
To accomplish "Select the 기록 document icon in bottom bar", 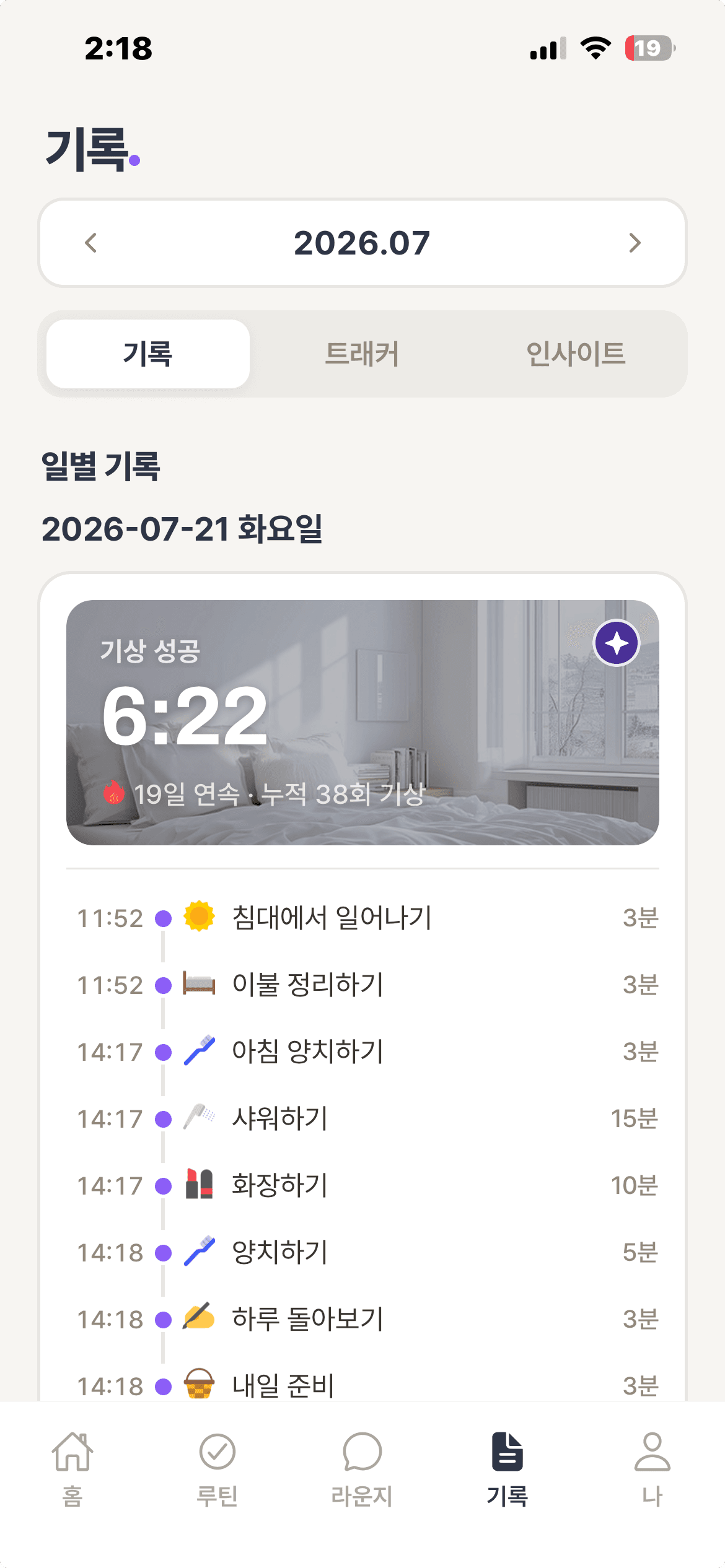I will (507, 1451).
